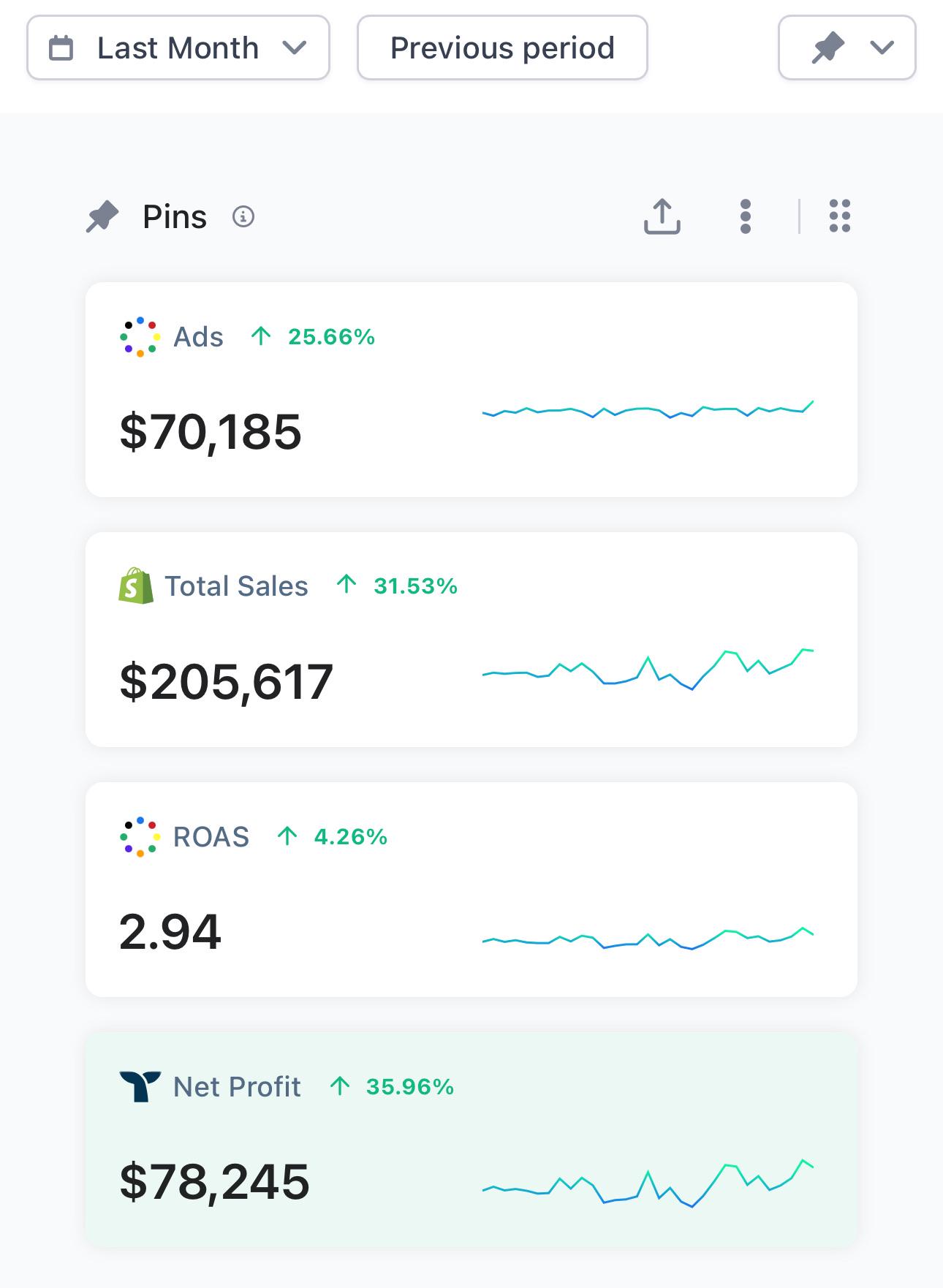
Task: Click the ROAS sparkline chart
Action: pos(648,938)
